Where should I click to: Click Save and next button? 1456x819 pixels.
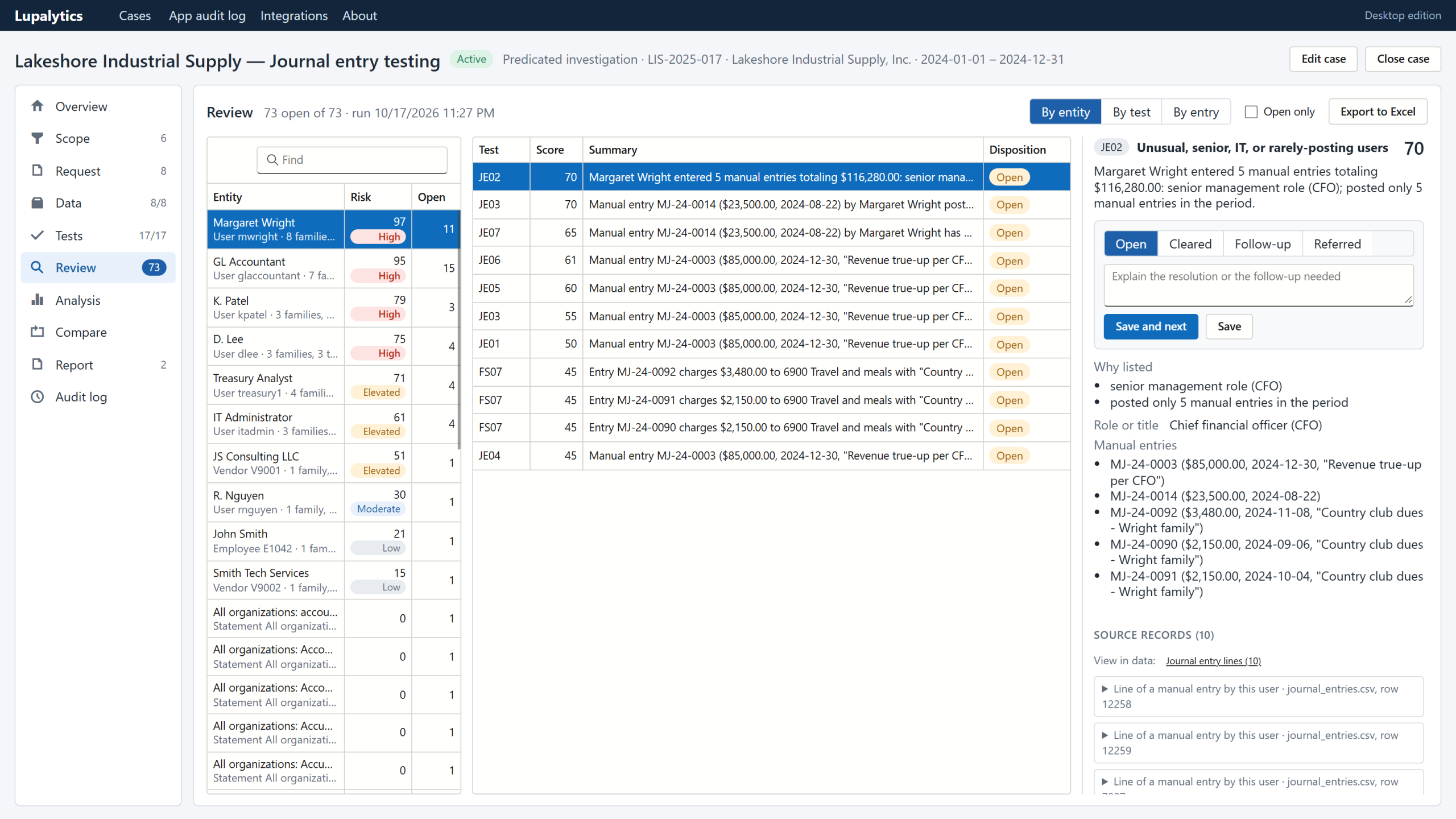coord(1151,326)
